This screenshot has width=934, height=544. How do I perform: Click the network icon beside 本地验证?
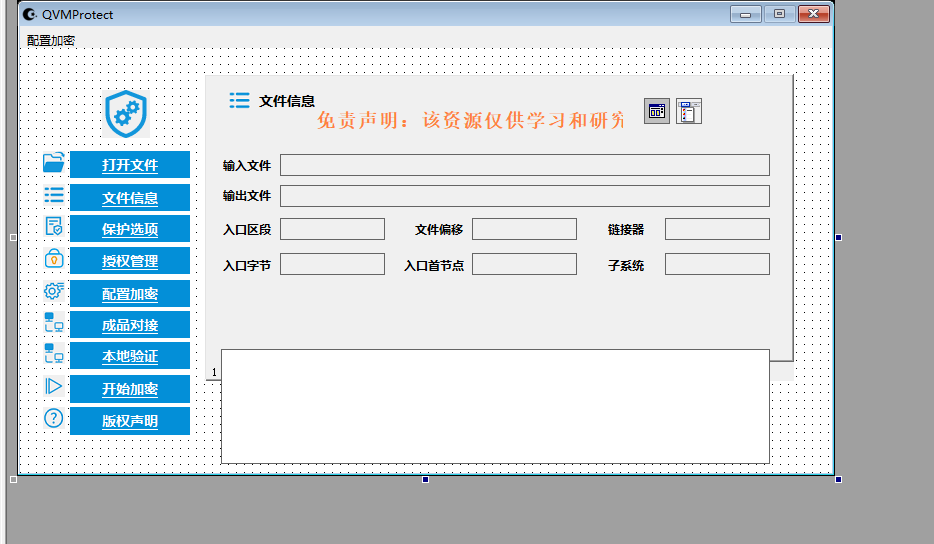pyautogui.click(x=54, y=354)
